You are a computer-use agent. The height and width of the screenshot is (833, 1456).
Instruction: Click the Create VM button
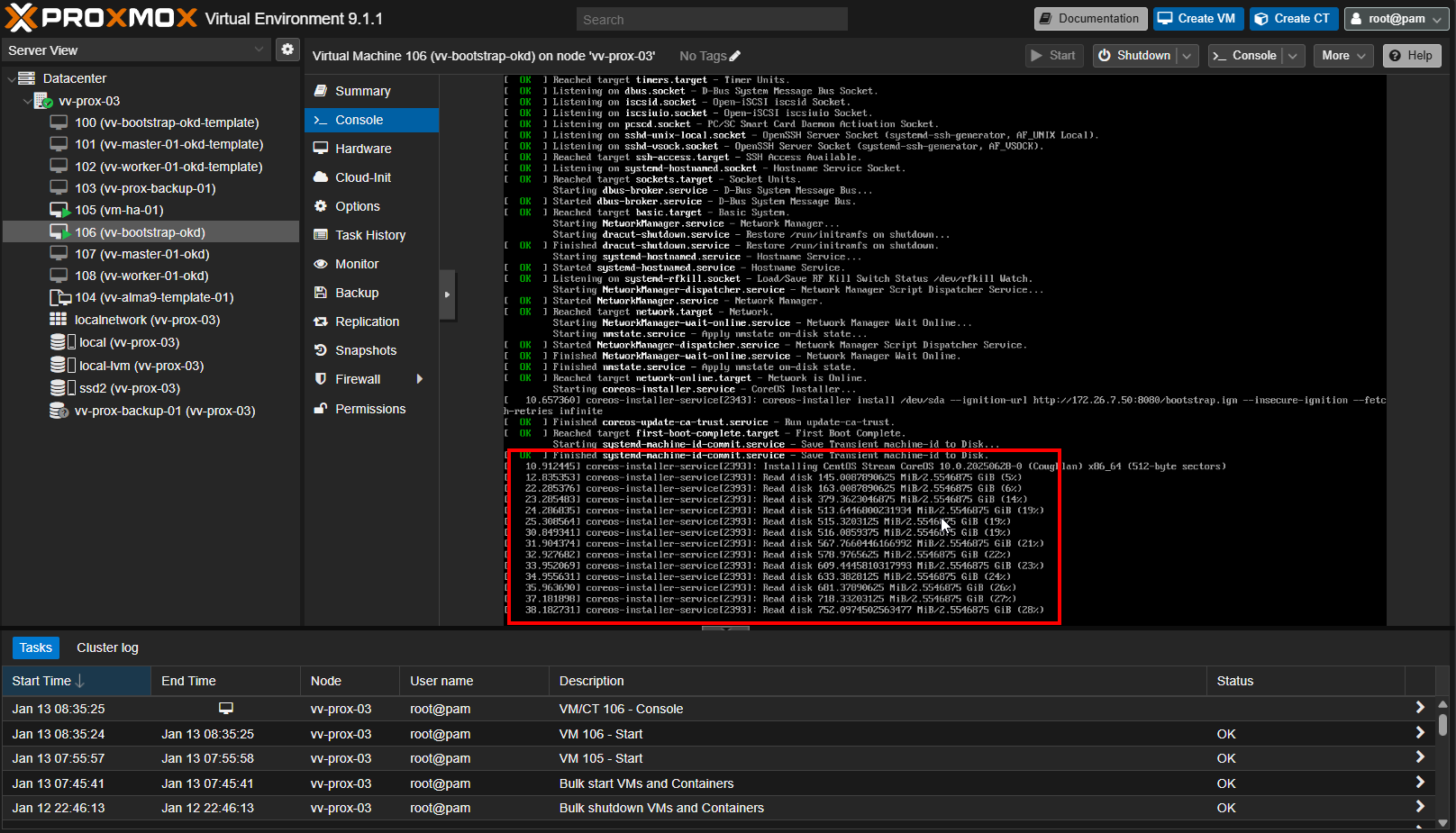1197,19
